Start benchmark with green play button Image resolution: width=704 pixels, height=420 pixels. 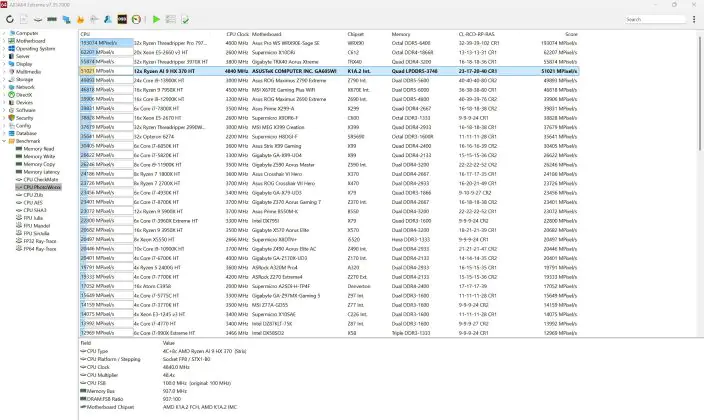(156, 19)
